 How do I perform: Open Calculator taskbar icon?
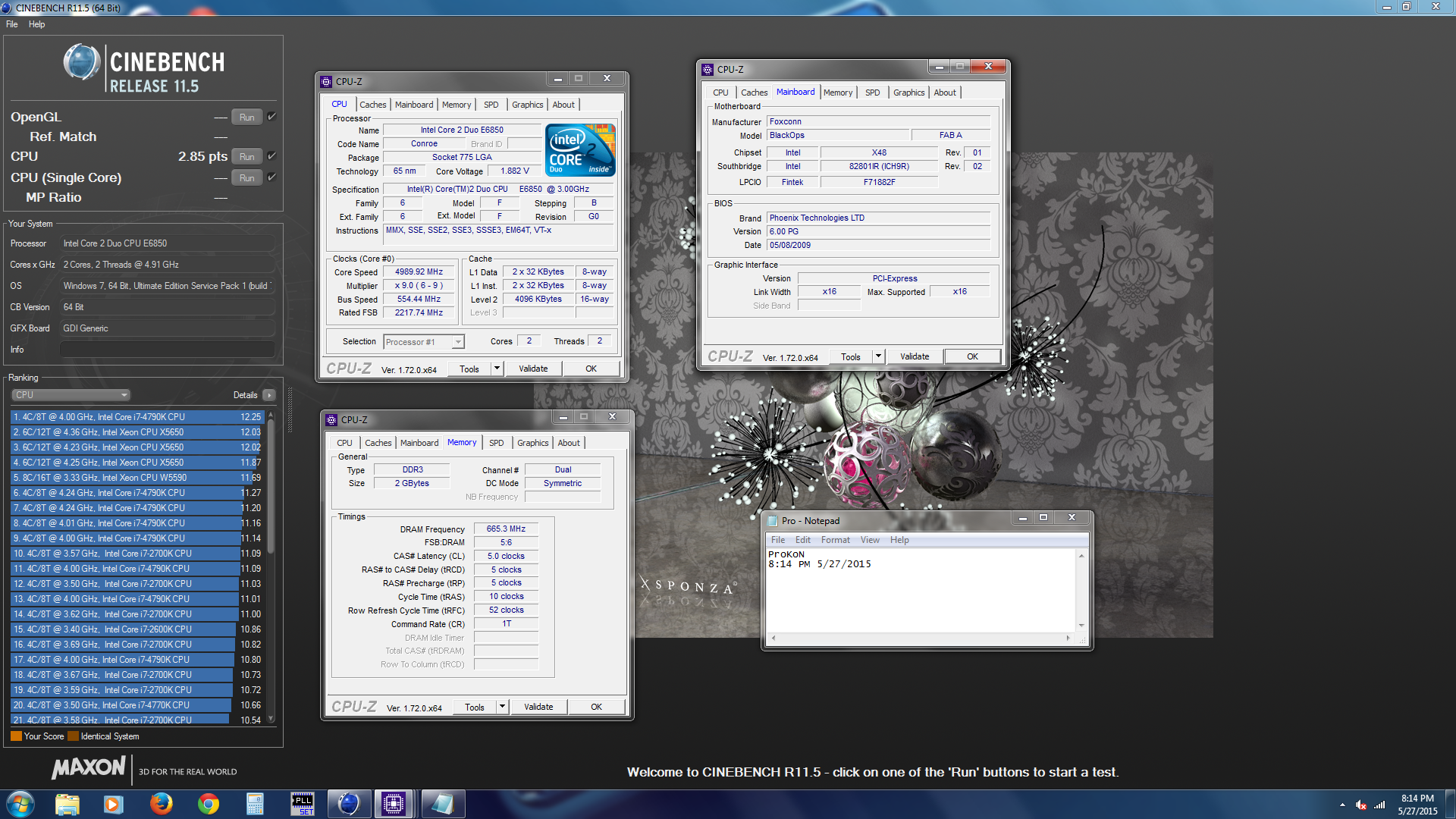255,804
